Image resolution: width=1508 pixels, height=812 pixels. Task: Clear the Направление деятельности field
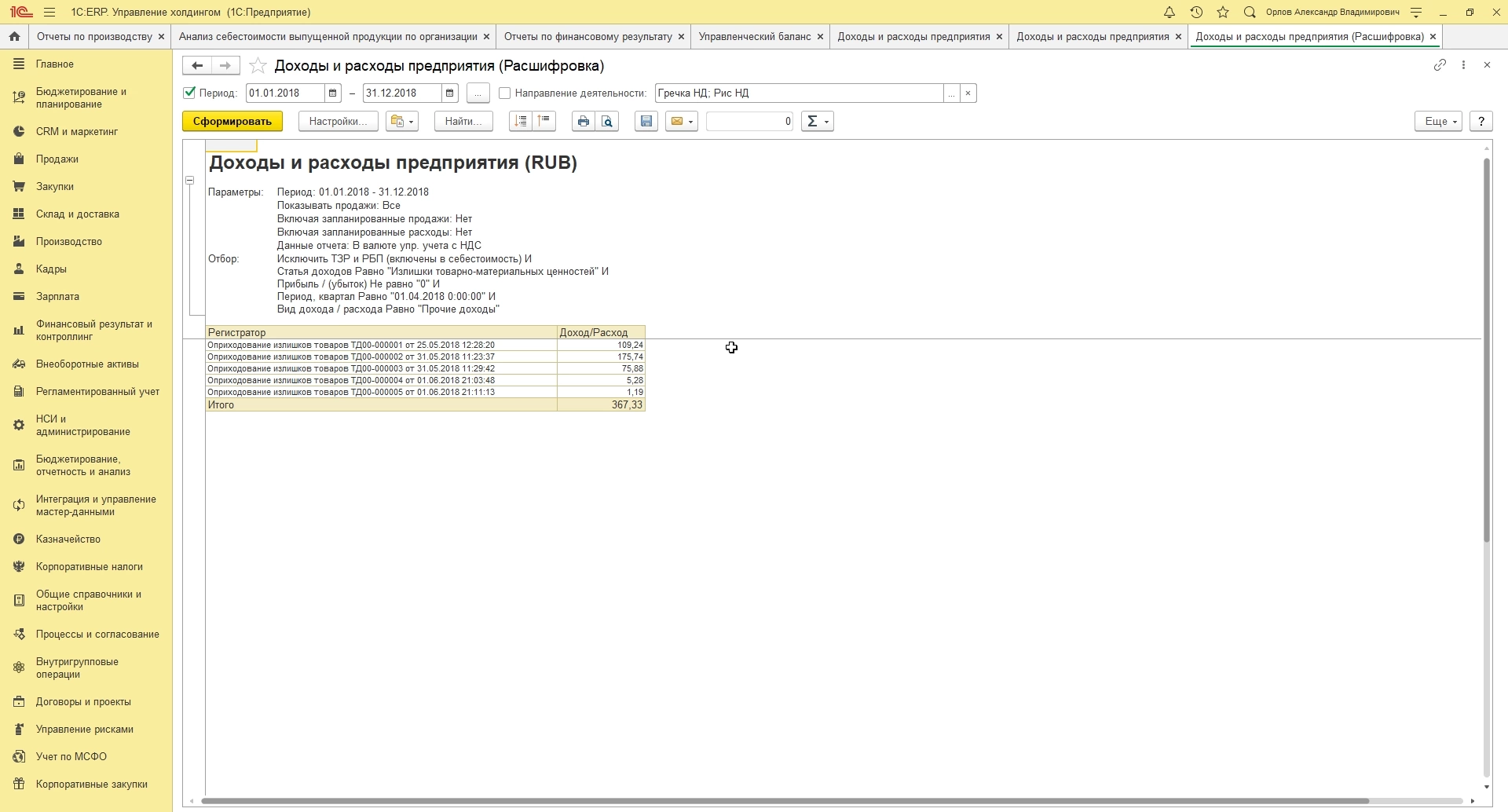tap(968, 93)
